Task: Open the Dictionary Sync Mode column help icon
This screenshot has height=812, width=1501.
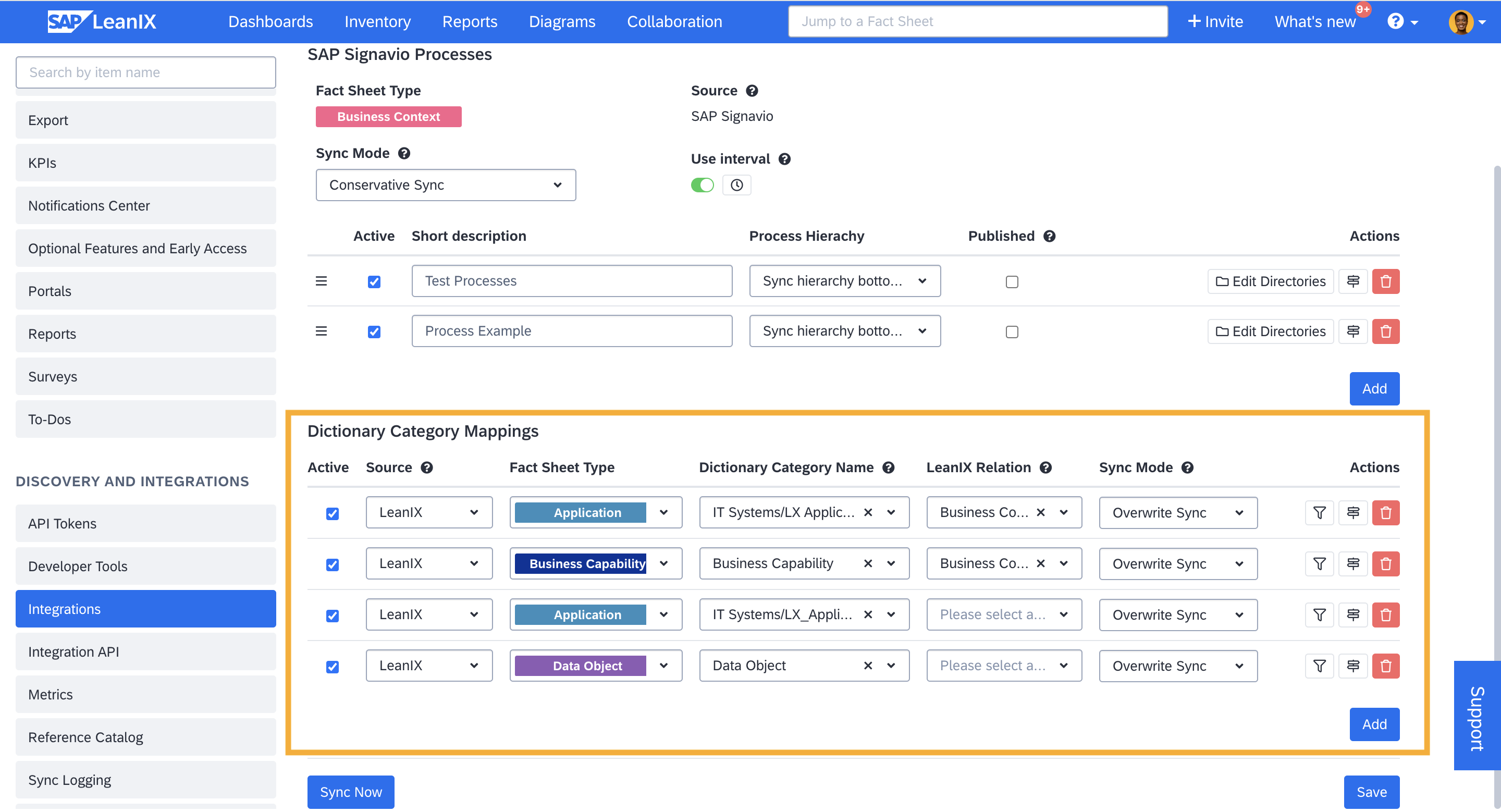Action: (1187, 467)
